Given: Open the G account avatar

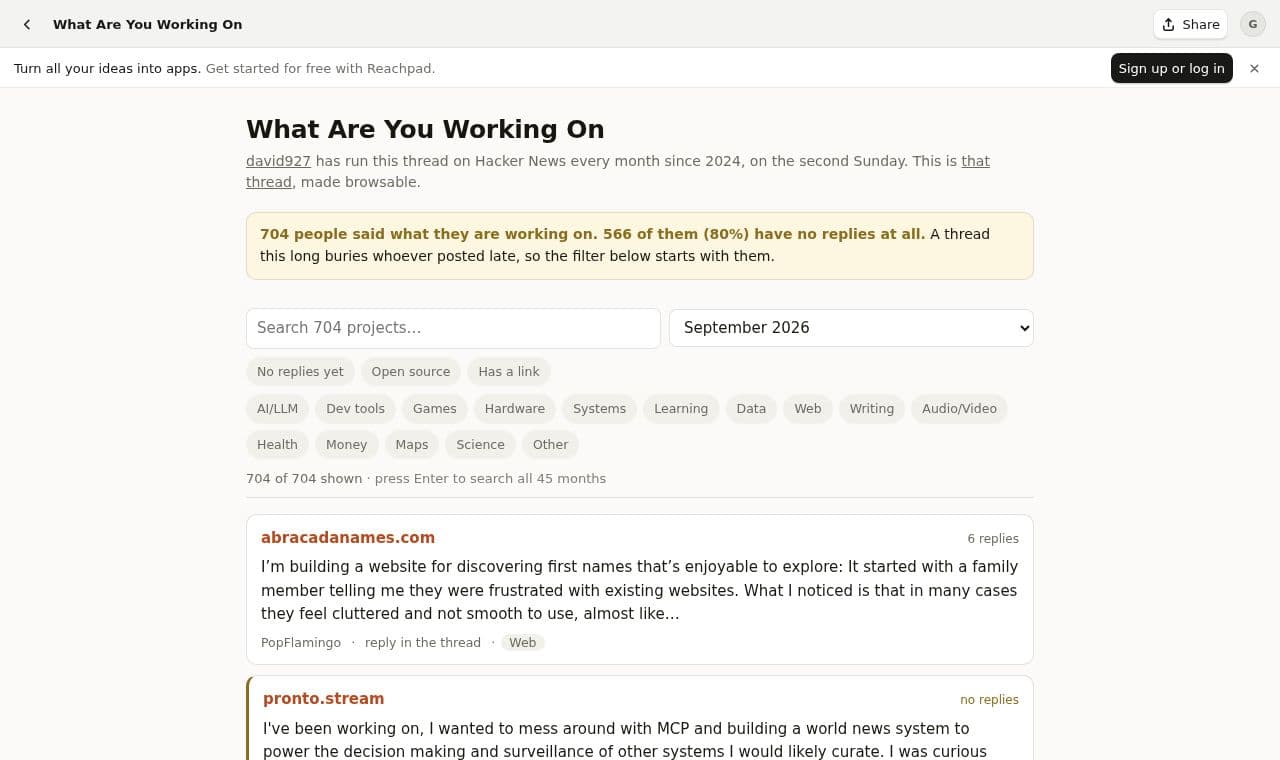Looking at the screenshot, I should click(1253, 24).
